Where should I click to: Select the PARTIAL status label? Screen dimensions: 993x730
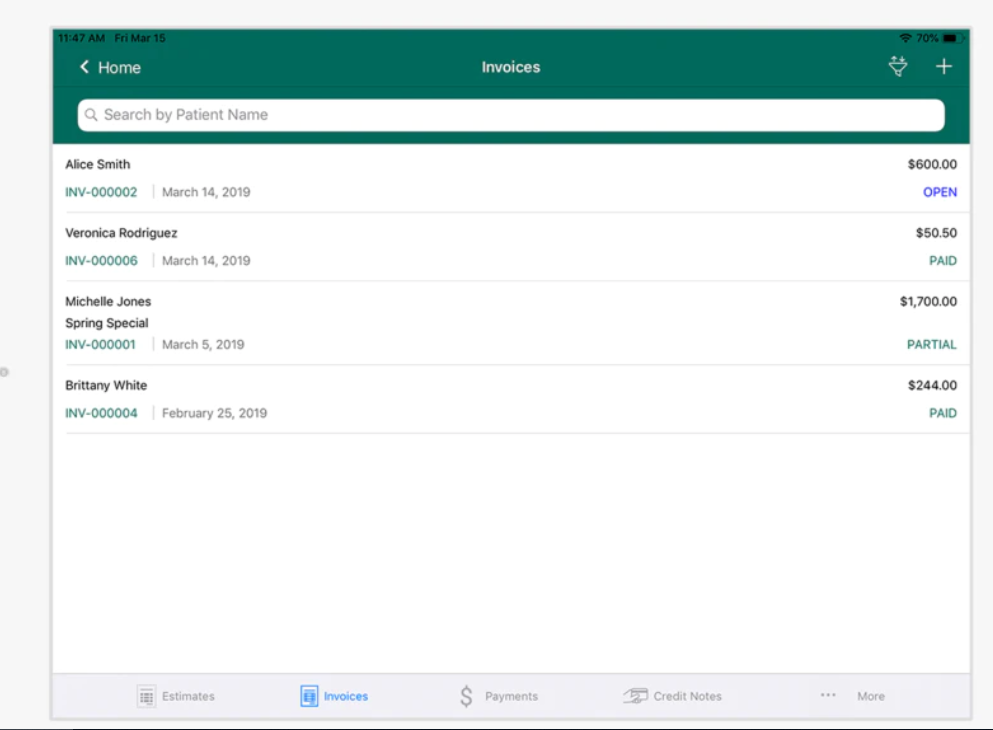[x=932, y=344]
